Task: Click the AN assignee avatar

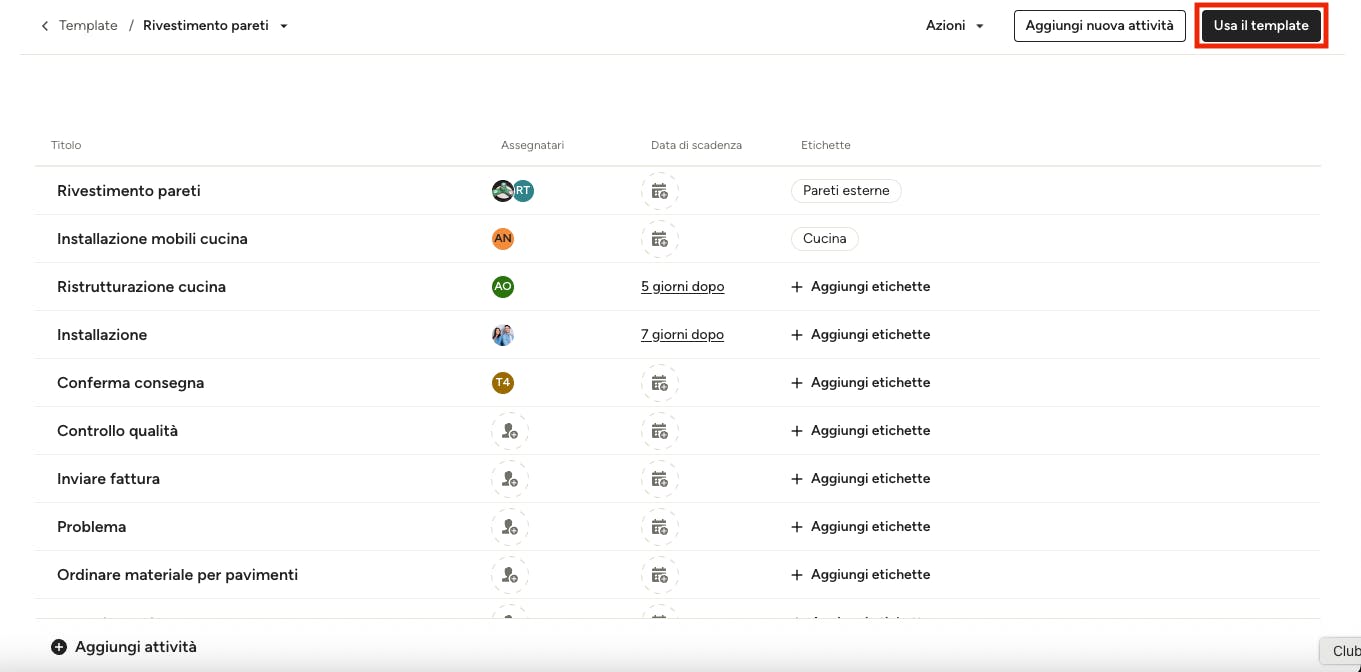Action: (503, 239)
